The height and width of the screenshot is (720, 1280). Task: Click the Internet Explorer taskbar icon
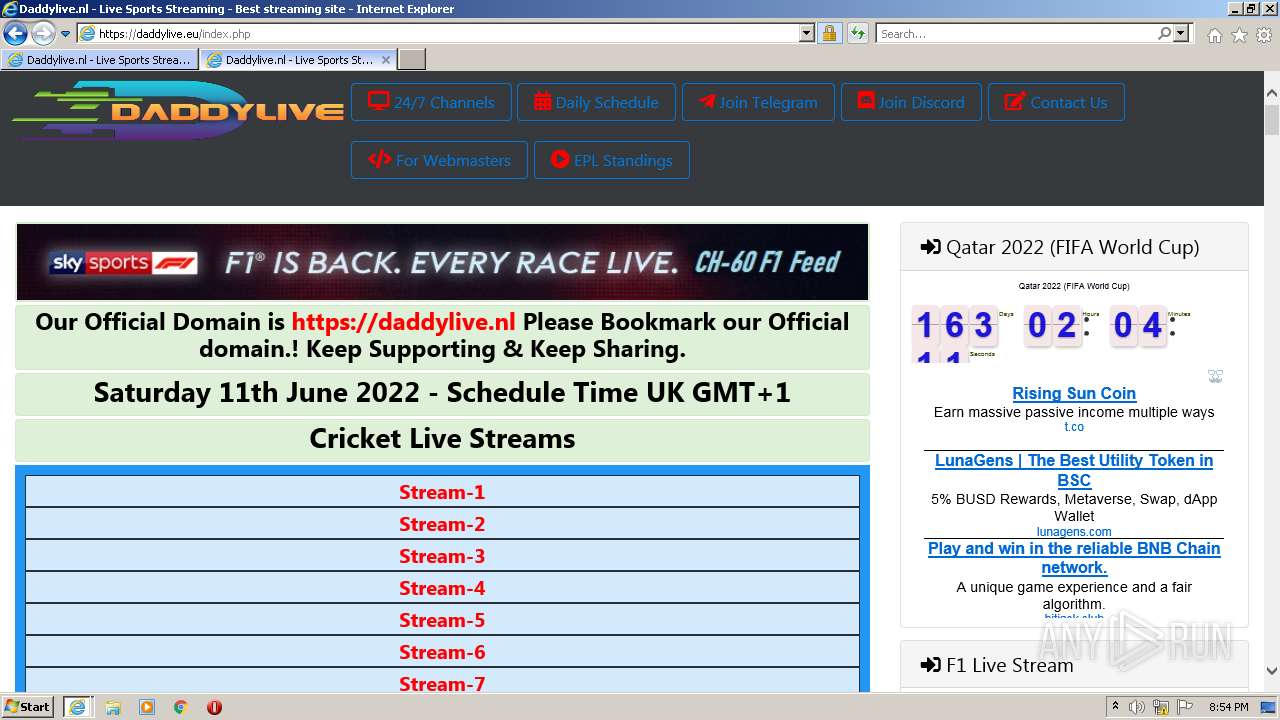click(x=77, y=707)
